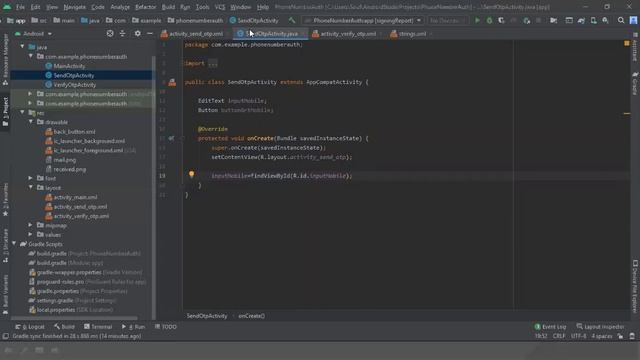Viewport: 640px width, 360px height.
Task: Click the override gutter icon beside onCreate
Action: pos(171,138)
